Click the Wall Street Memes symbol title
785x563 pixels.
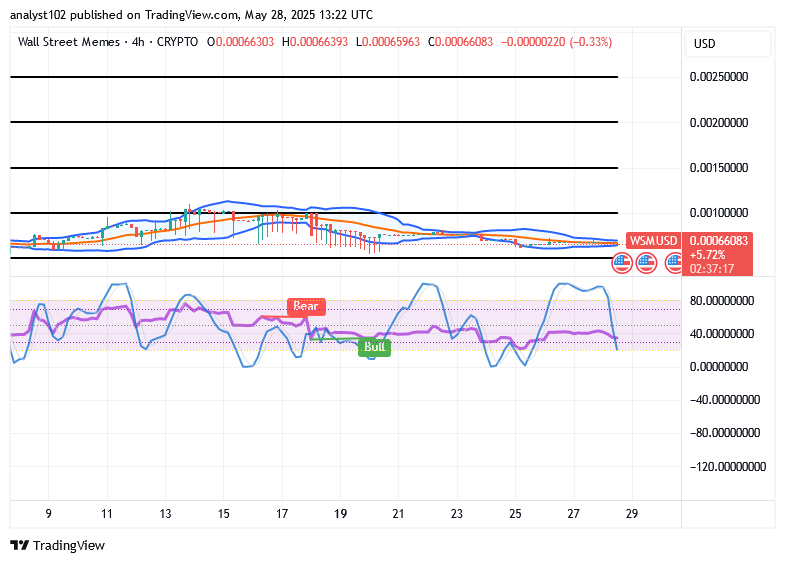coord(69,42)
